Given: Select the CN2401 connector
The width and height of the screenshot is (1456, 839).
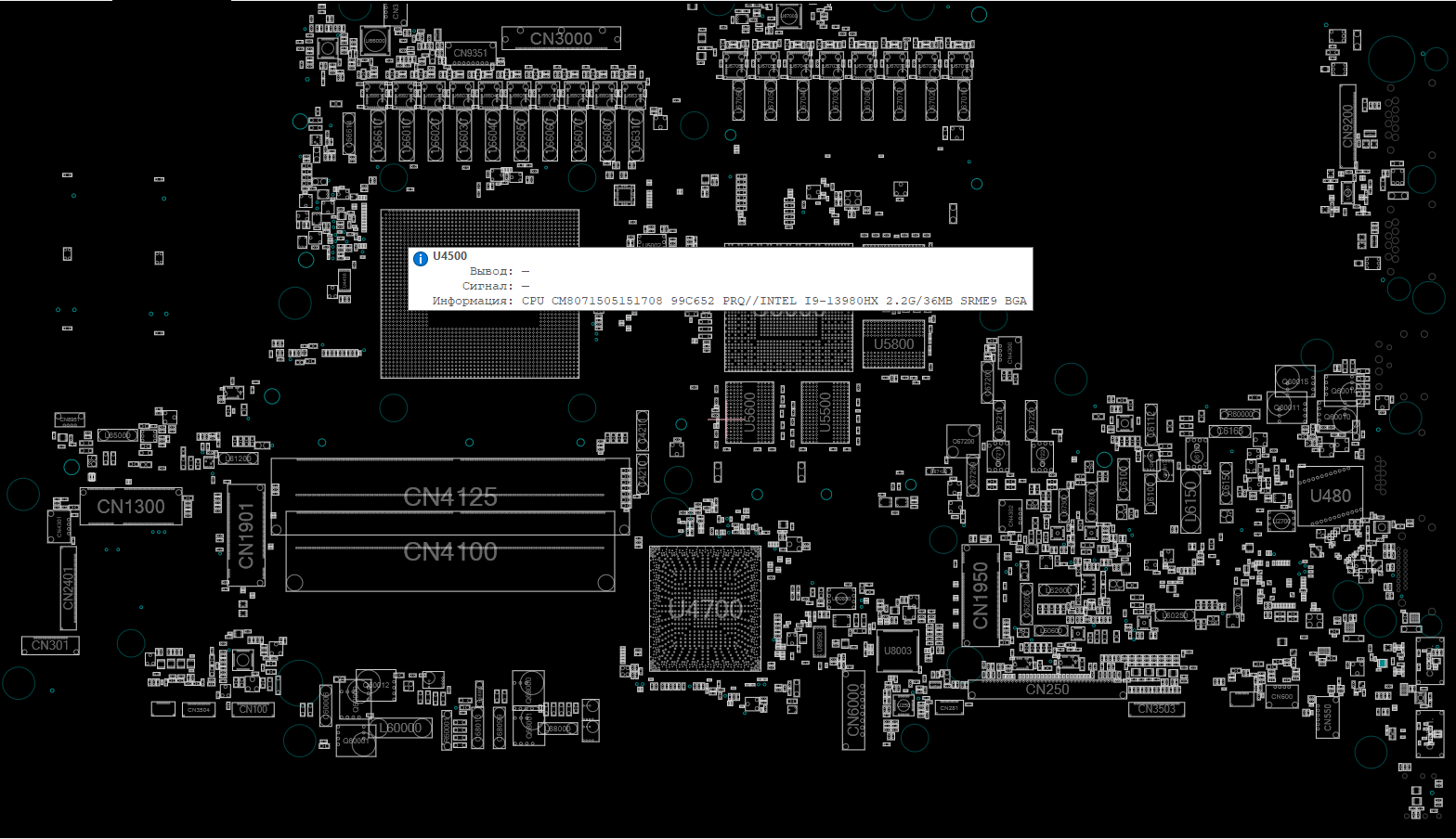Looking at the screenshot, I should [68, 588].
